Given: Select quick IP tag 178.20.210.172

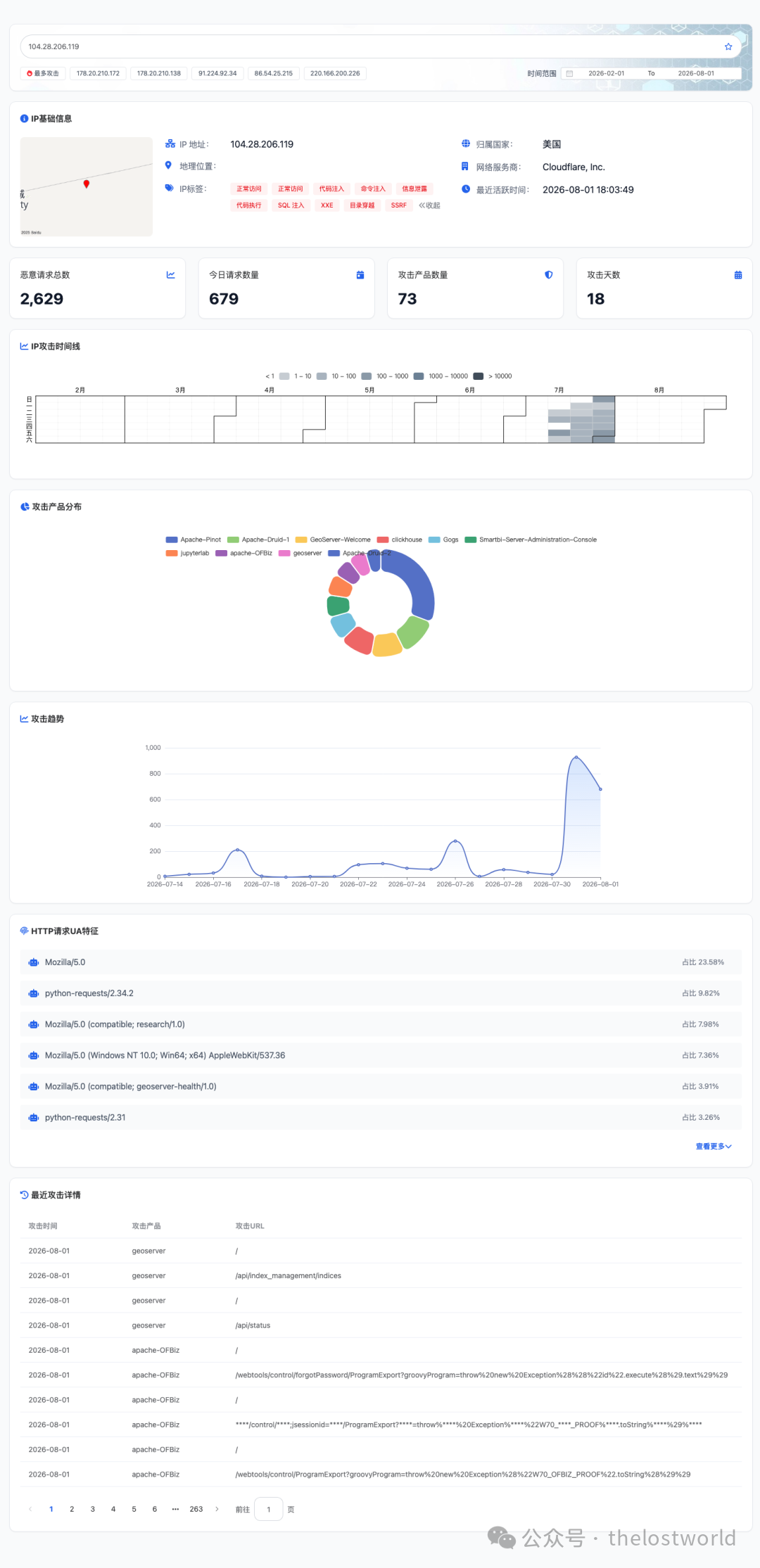Looking at the screenshot, I should pyautogui.click(x=98, y=73).
